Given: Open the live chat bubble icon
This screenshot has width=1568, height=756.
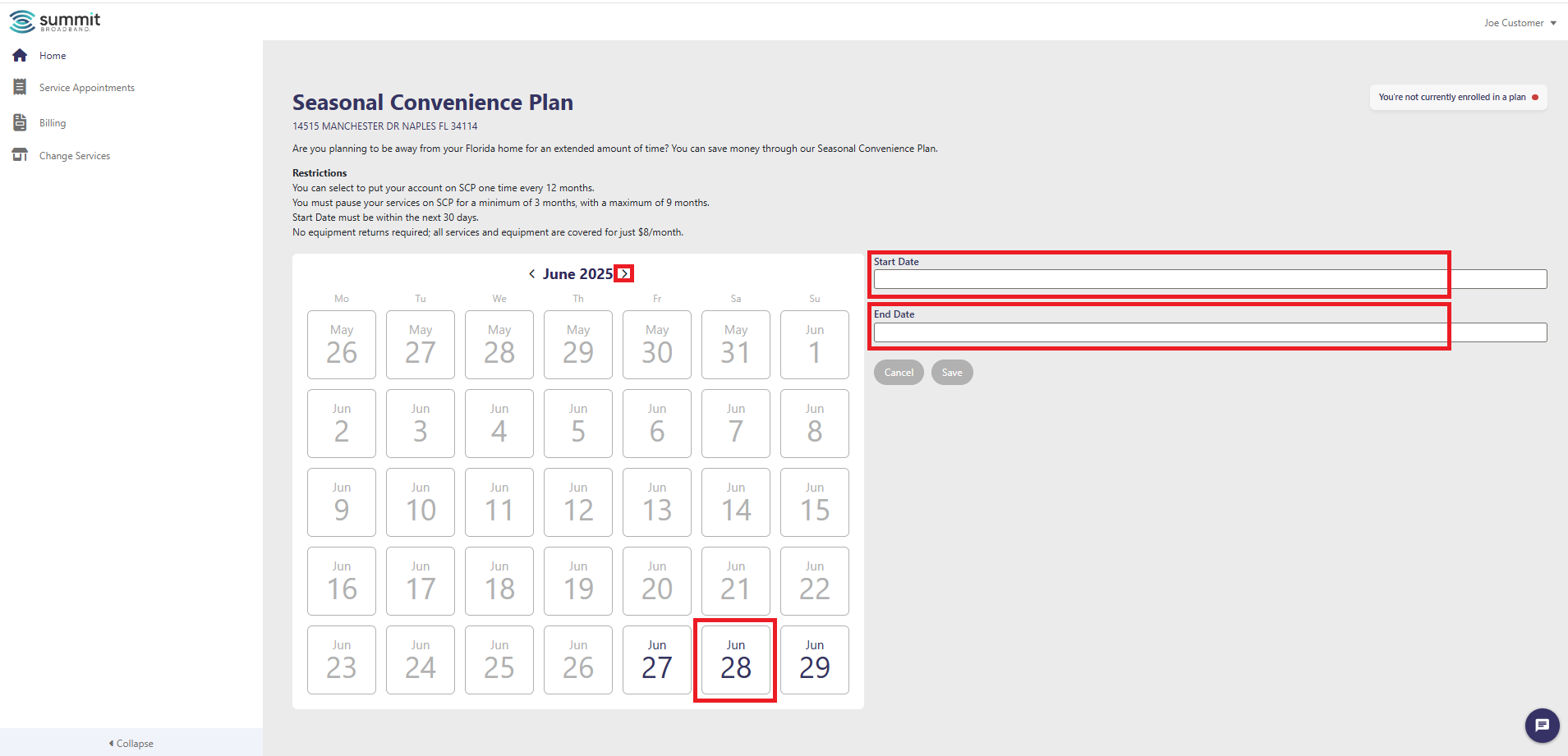Looking at the screenshot, I should coord(1542,725).
